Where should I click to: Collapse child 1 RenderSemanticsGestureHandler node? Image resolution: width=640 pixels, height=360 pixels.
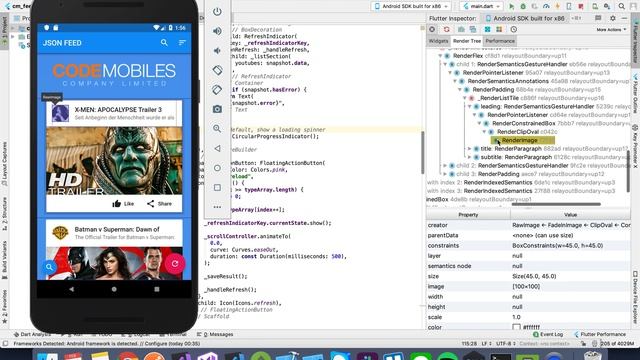click(x=445, y=64)
